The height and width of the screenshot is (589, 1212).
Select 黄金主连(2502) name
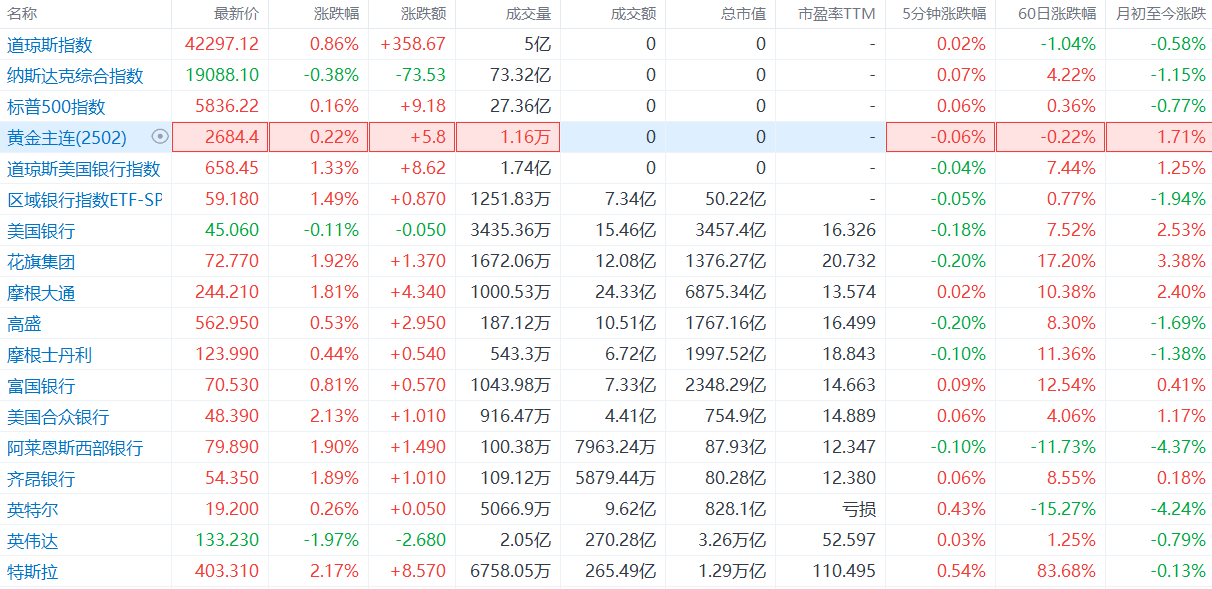point(66,138)
